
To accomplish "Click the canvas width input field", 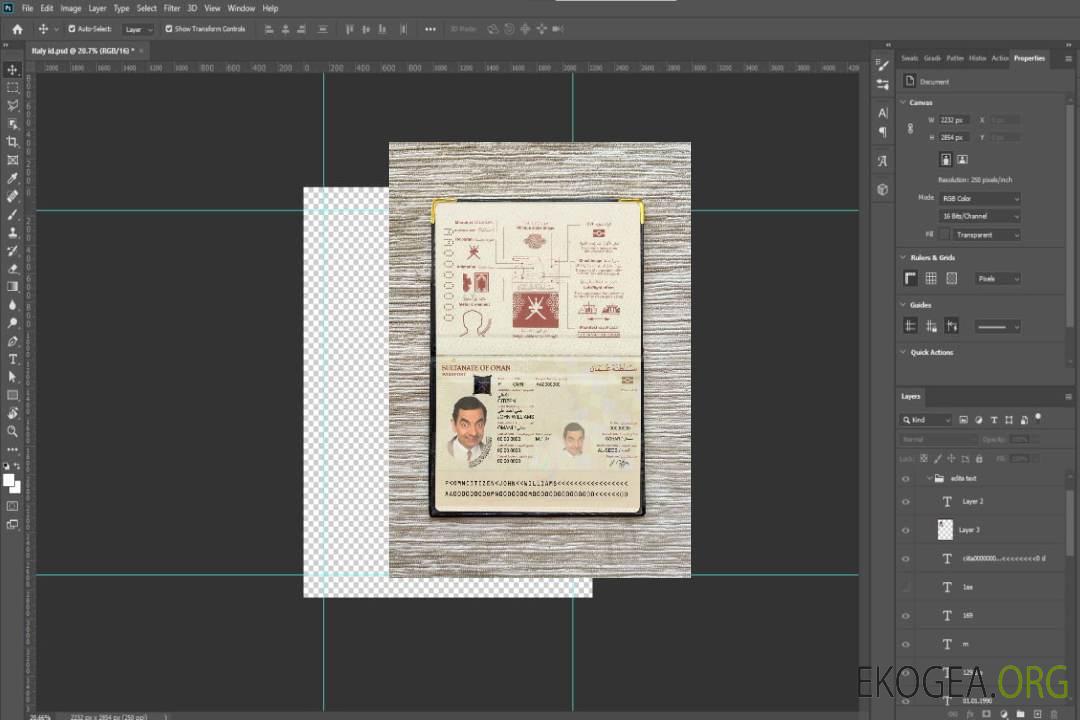I will [953, 120].
